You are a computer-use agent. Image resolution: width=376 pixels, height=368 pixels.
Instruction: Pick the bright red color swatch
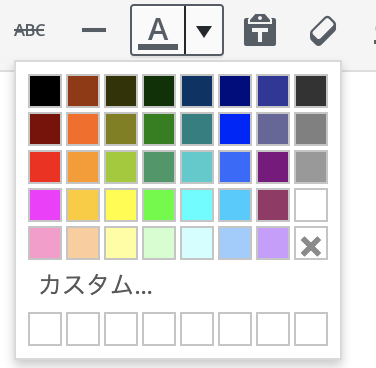45,167
